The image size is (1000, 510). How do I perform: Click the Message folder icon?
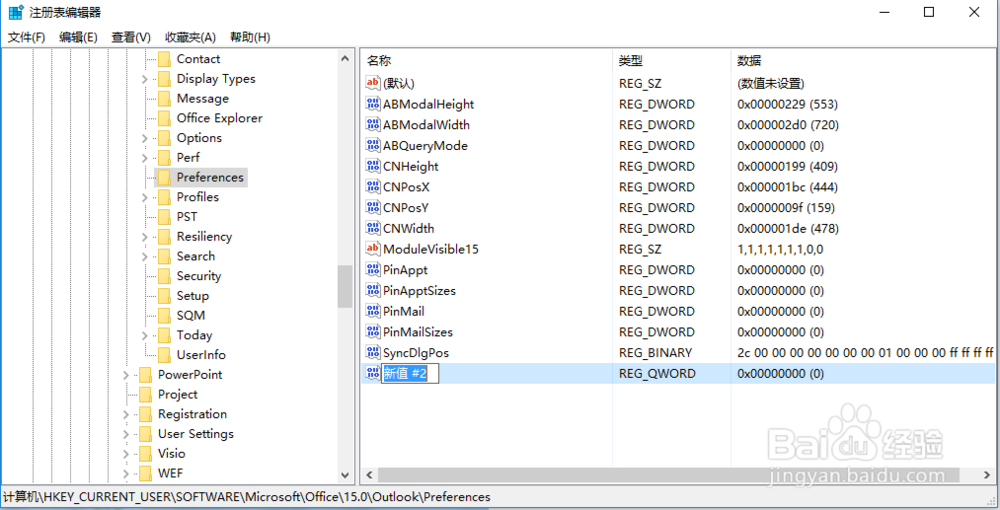(x=165, y=98)
